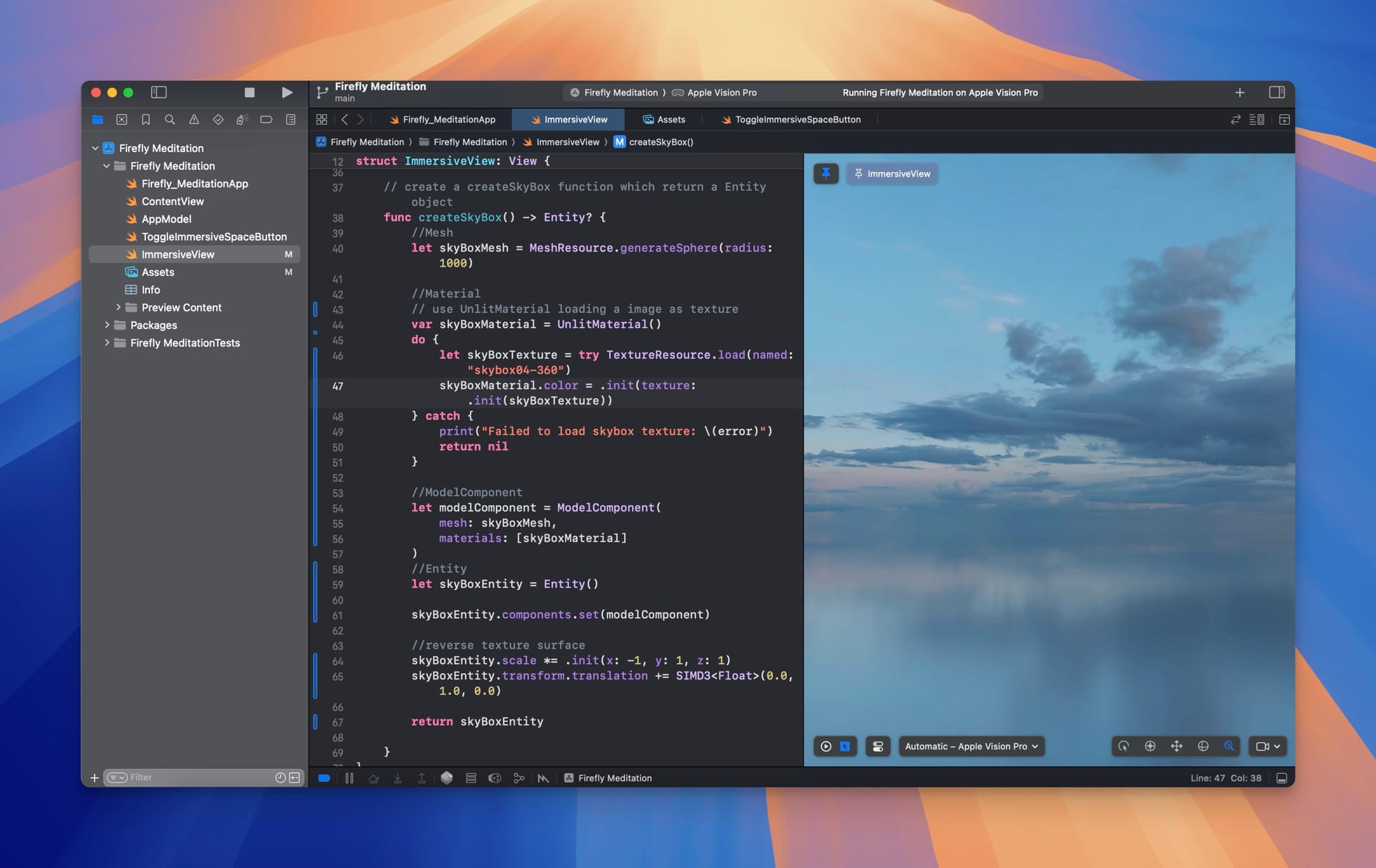Click ImmersiveView preview selector button
Viewport: 1376px width, 868px height.
(x=892, y=173)
